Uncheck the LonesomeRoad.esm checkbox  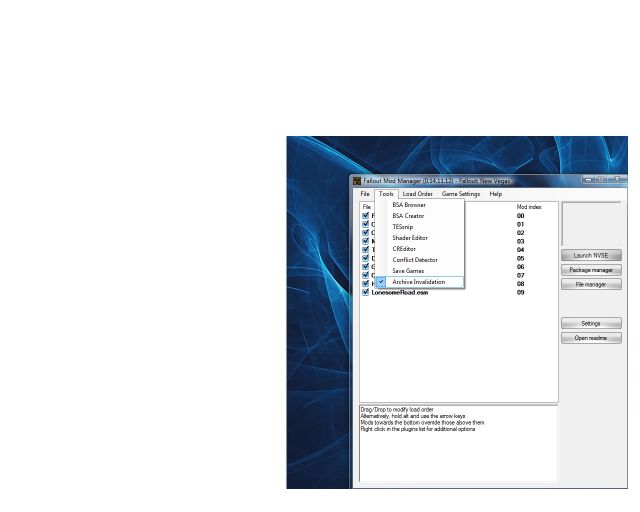(x=365, y=292)
